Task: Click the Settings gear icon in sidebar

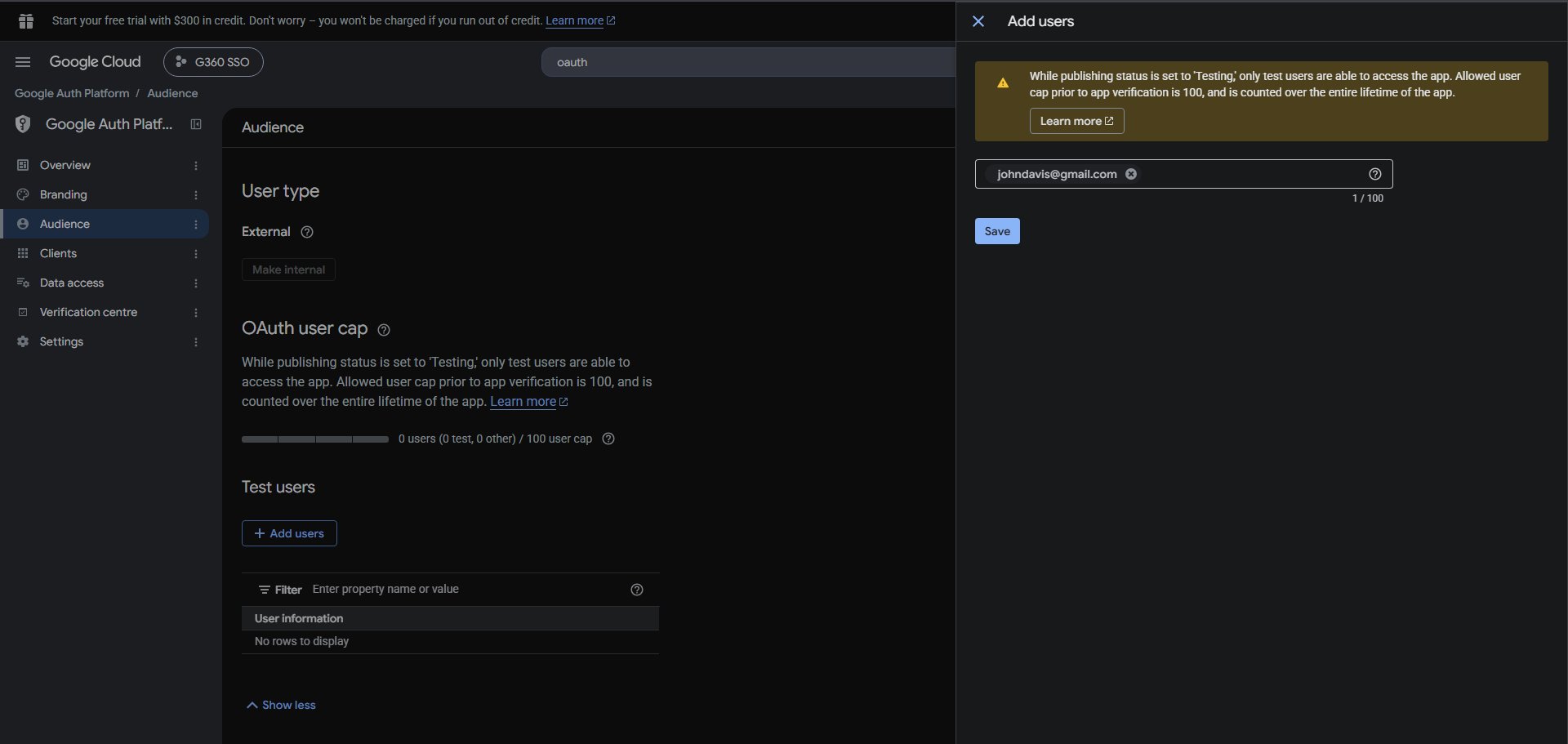Action: (23, 341)
